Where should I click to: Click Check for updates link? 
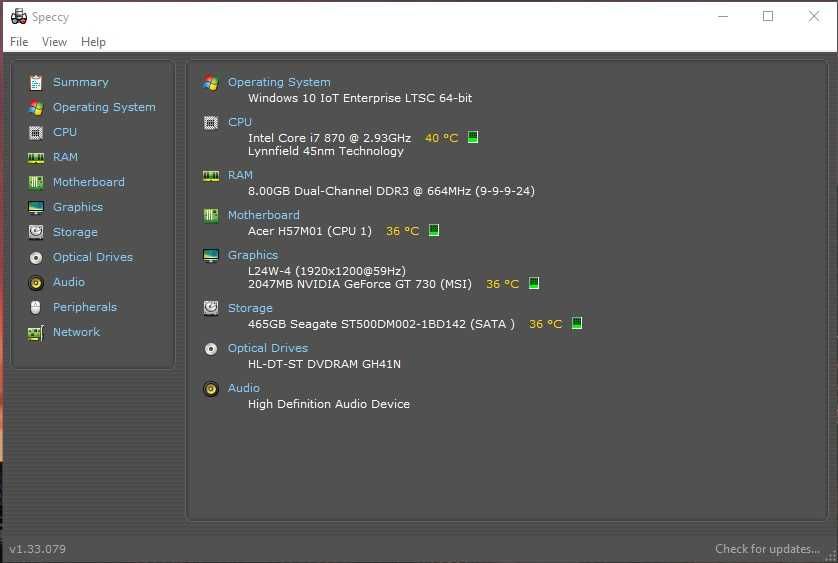coord(767,549)
